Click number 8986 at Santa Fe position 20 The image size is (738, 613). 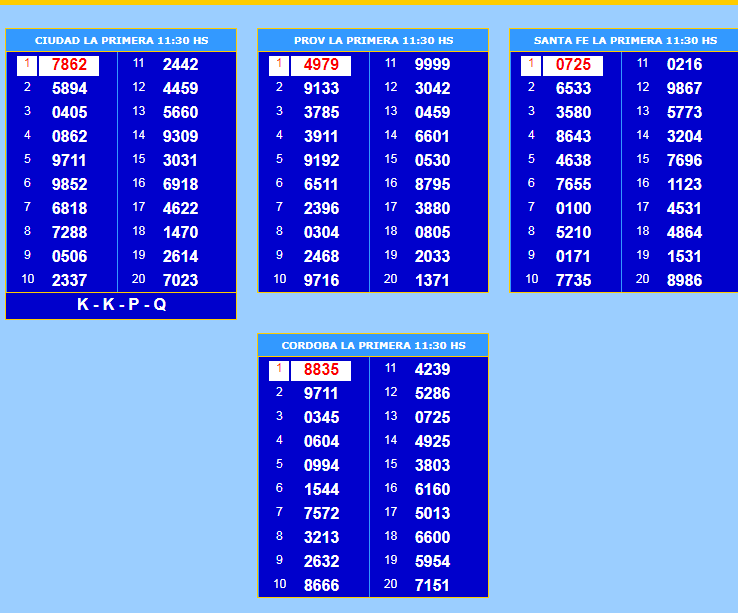[x=684, y=281]
